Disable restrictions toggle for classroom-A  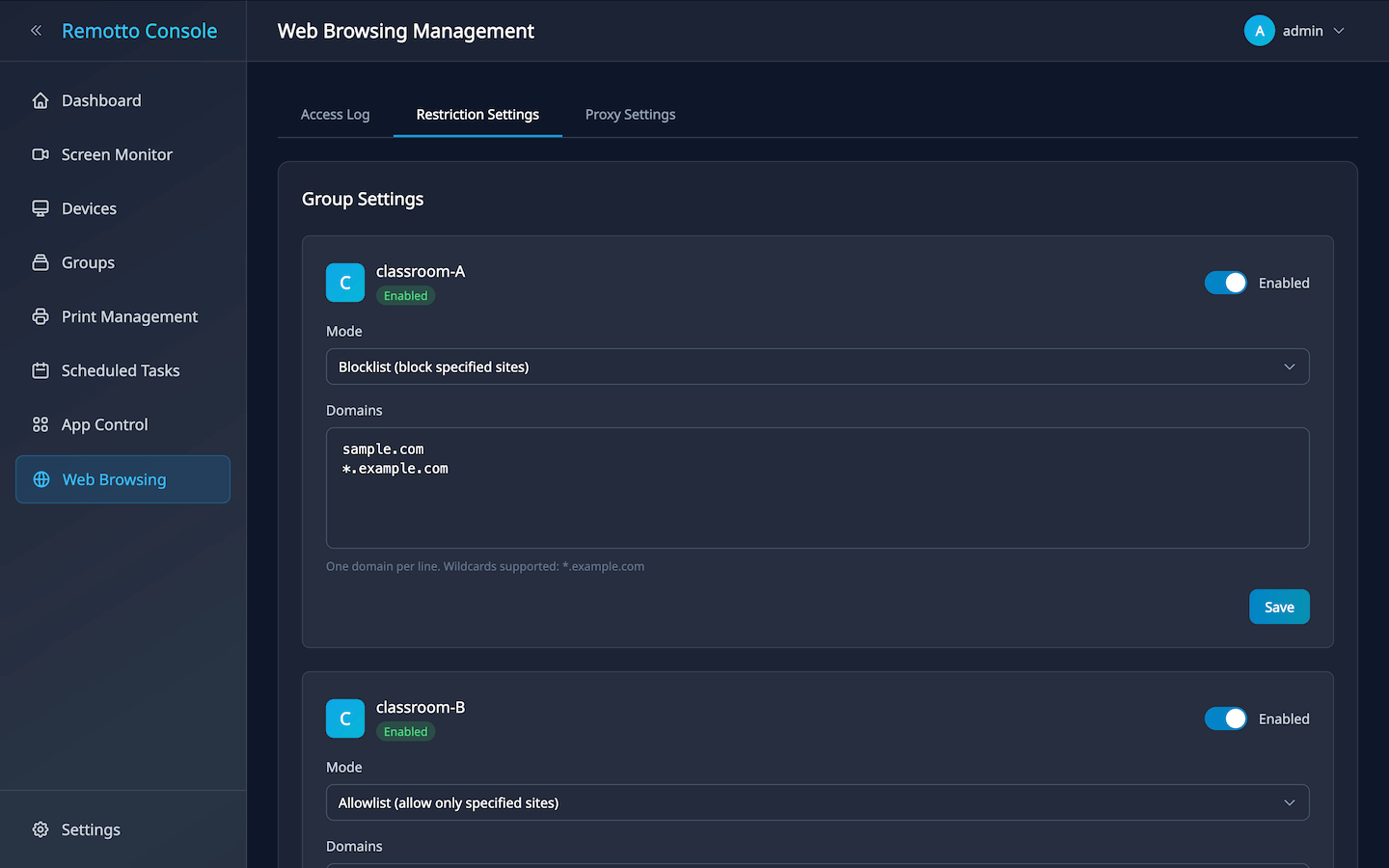coord(1225,283)
